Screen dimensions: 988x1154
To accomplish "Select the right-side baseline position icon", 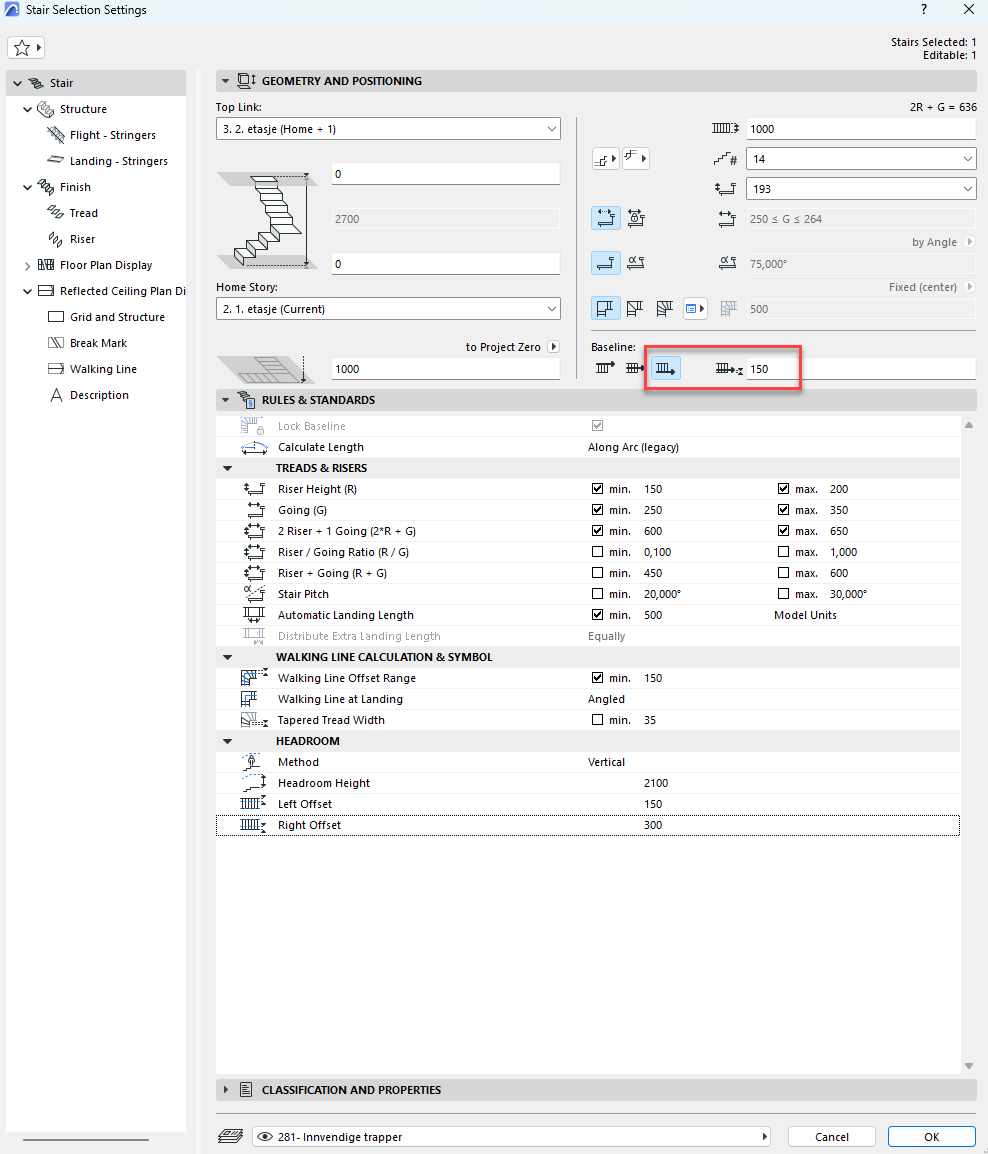I will click(x=666, y=369).
